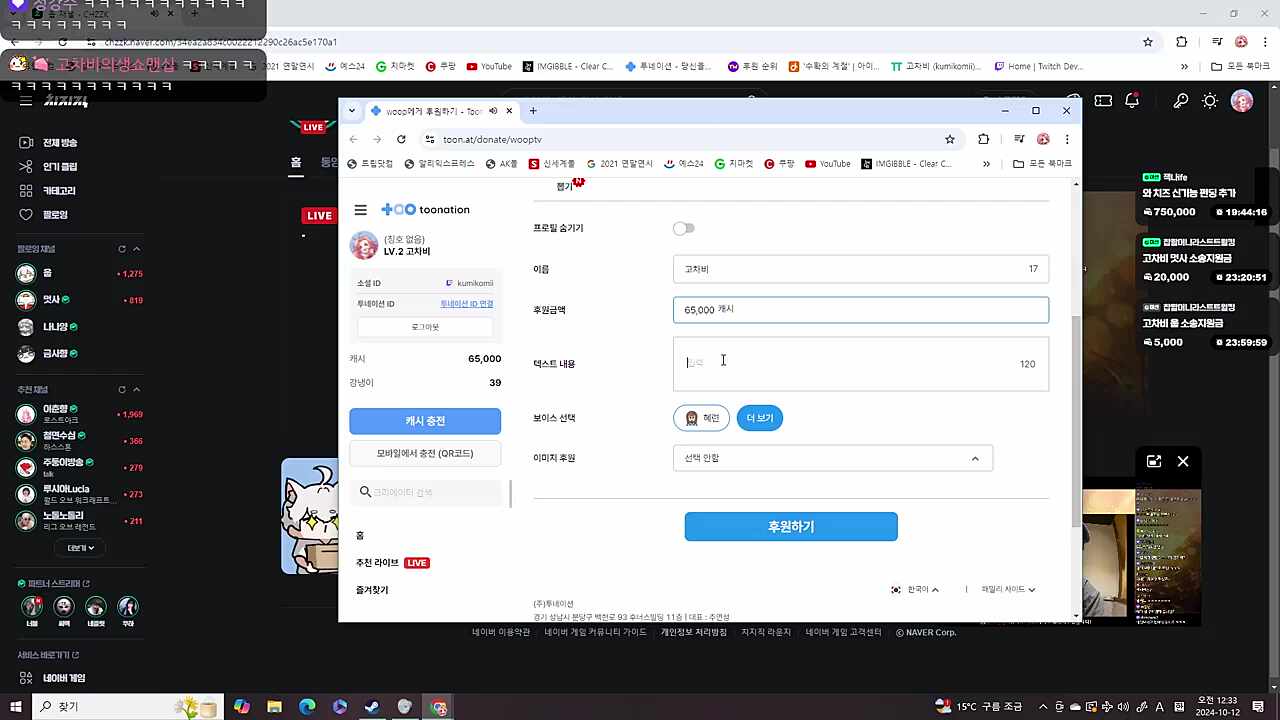This screenshot has height=720, width=1280.
Task: Expand the 더보기 channel list
Action: click(80, 548)
